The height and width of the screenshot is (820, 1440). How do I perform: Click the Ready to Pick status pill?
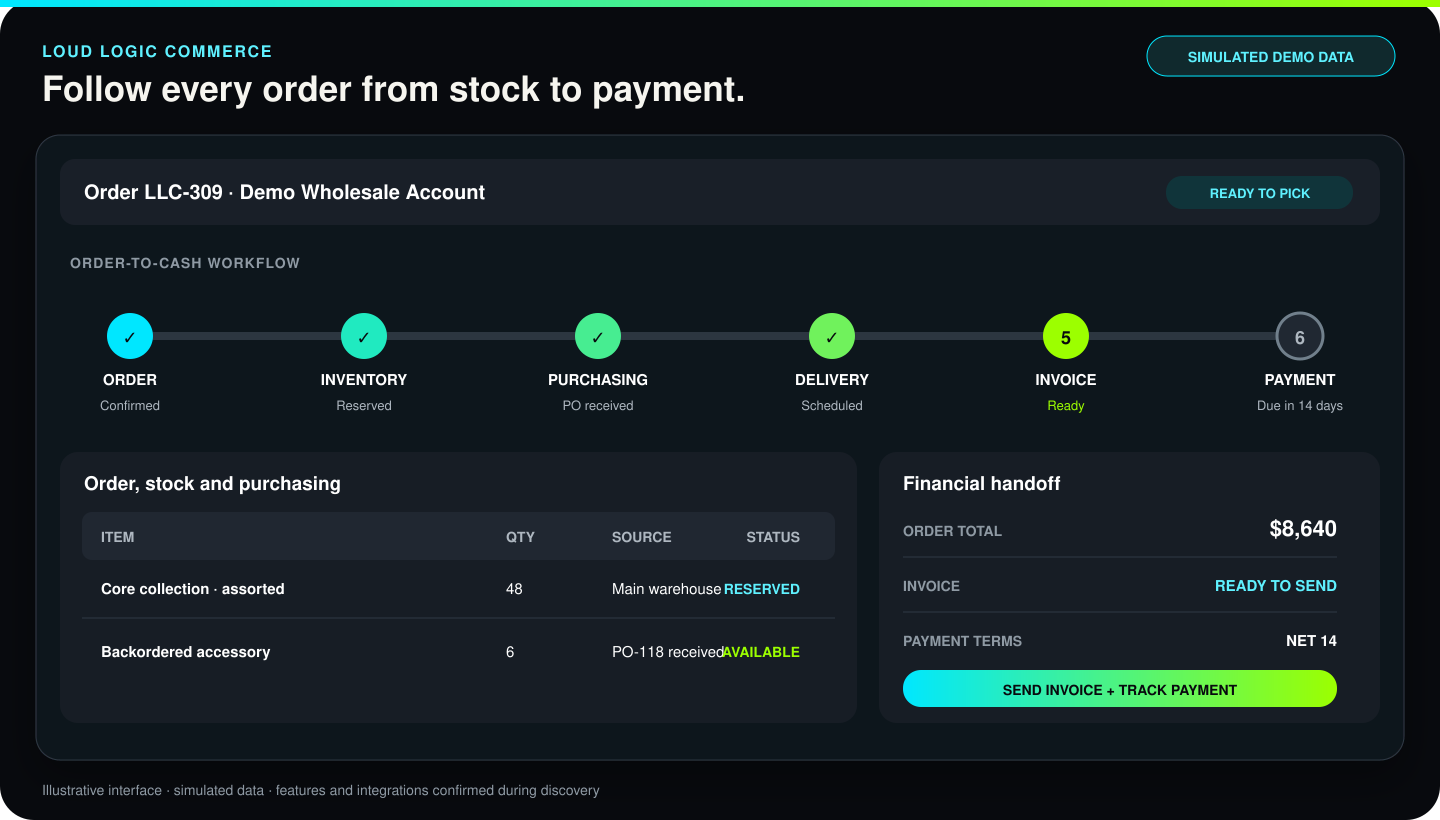click(x=1259, y=193)
